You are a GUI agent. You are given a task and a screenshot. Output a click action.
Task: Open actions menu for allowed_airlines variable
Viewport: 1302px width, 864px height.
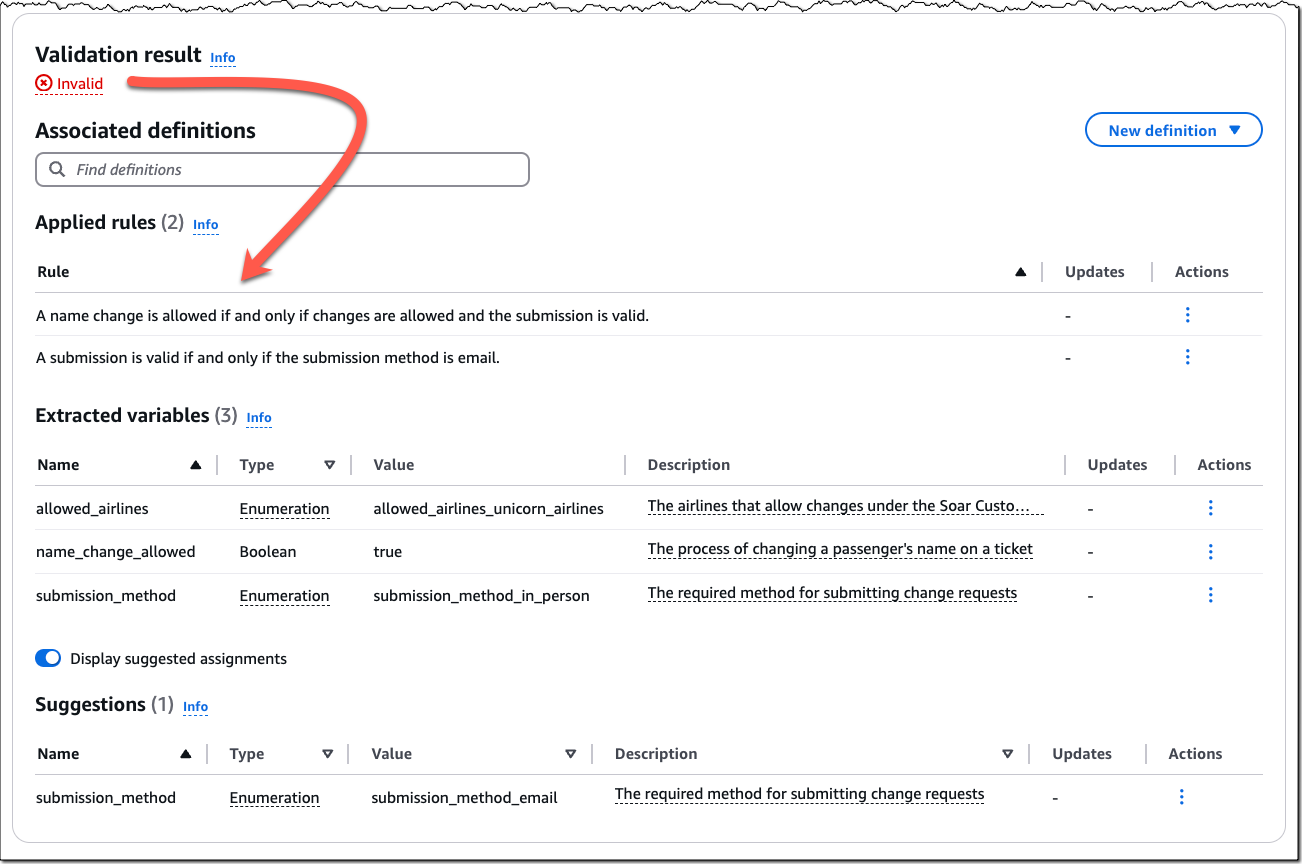[x=1210, y=508]
